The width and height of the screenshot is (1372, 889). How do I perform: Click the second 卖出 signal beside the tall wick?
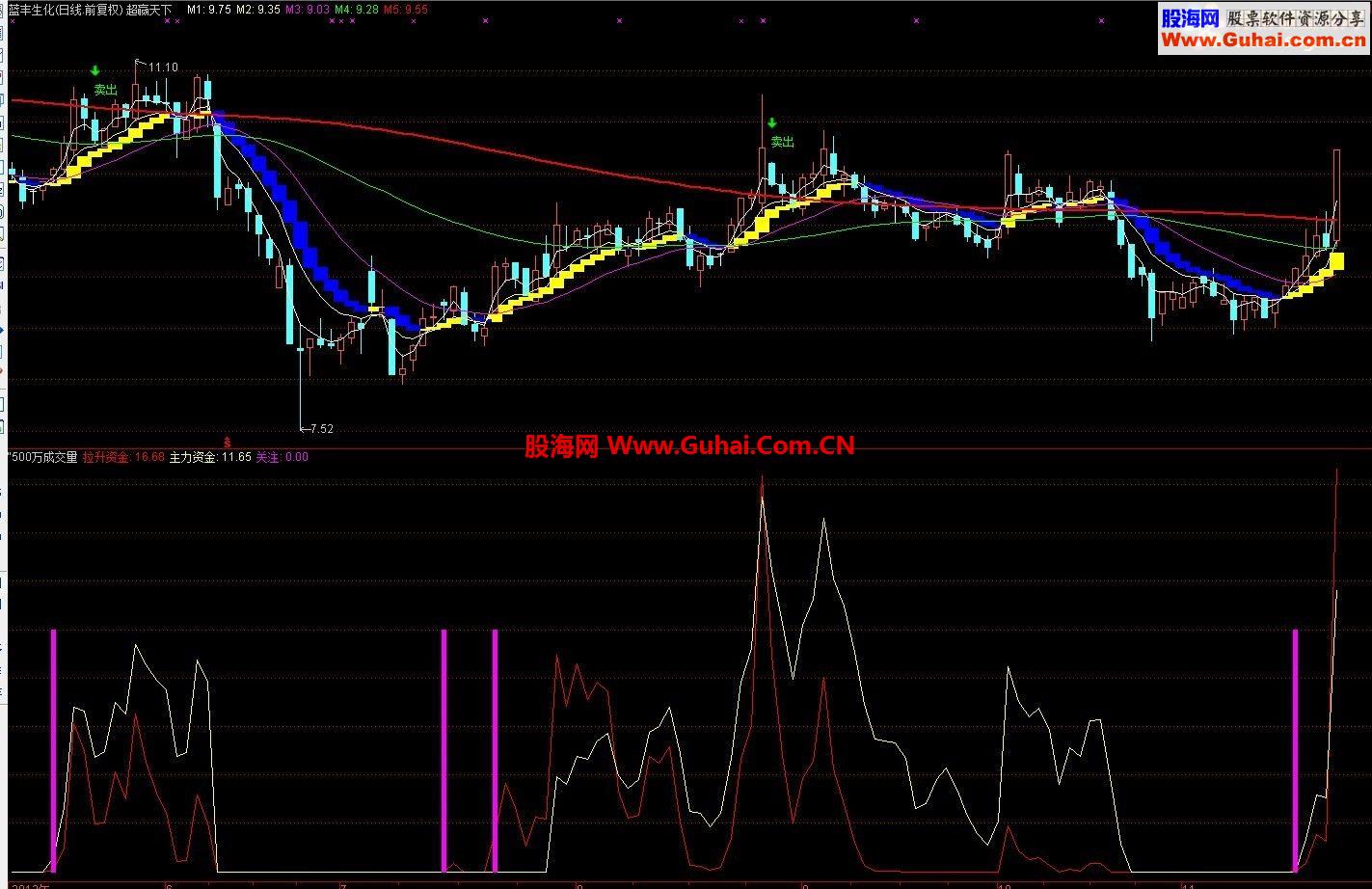(782, 142)
